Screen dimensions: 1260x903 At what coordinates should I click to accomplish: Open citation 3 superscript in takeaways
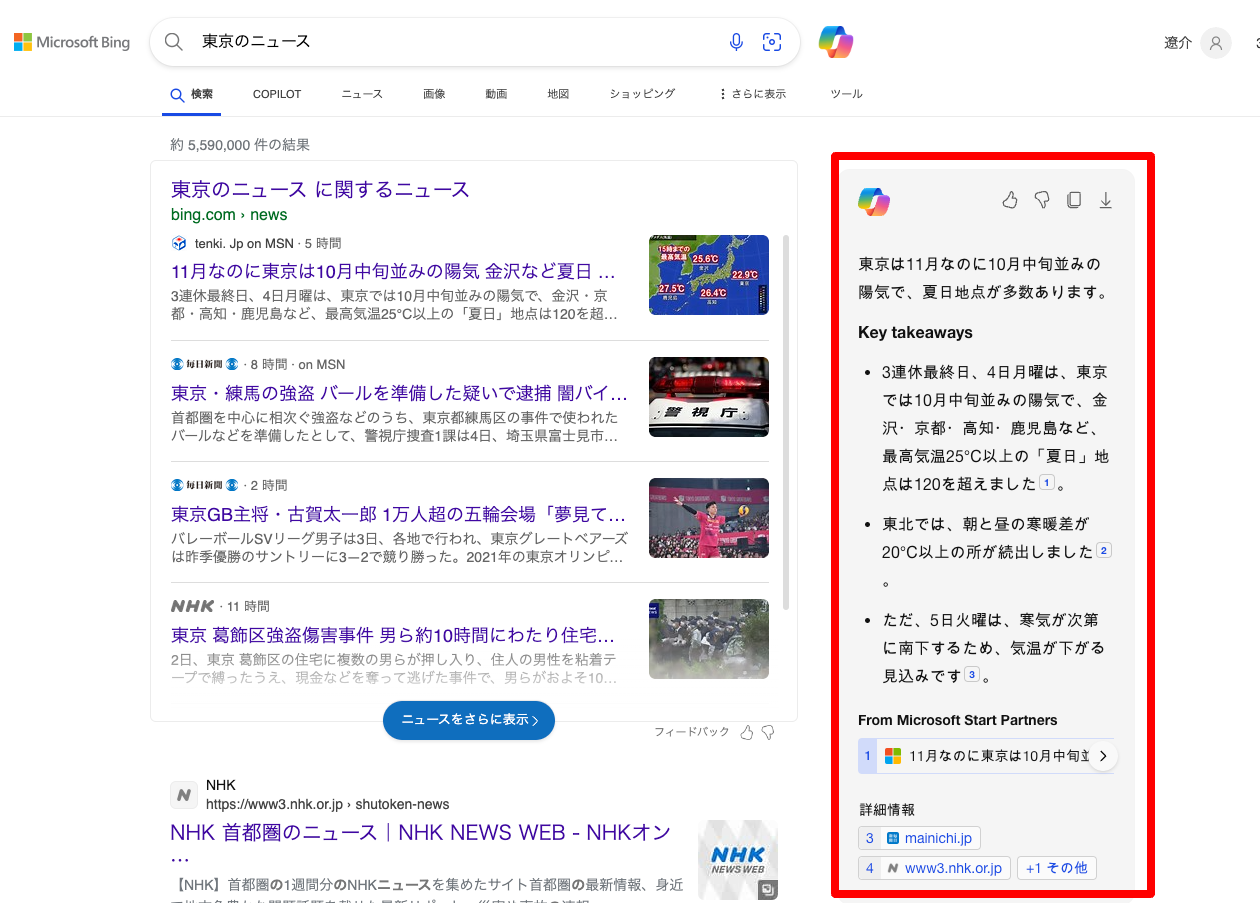pyautogui.click(x=972, y=675)
